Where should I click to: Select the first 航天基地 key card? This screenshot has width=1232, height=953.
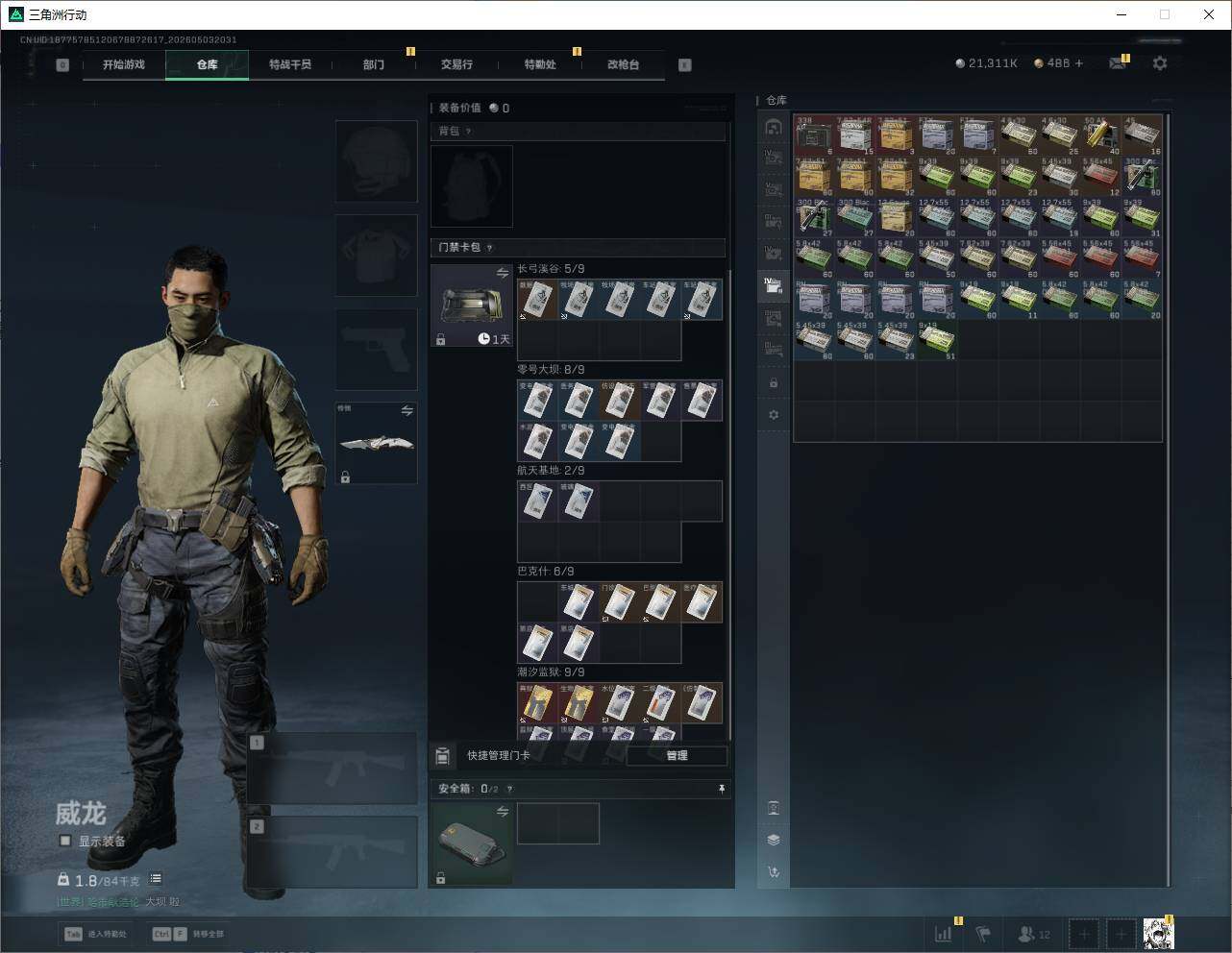point(537,501)
